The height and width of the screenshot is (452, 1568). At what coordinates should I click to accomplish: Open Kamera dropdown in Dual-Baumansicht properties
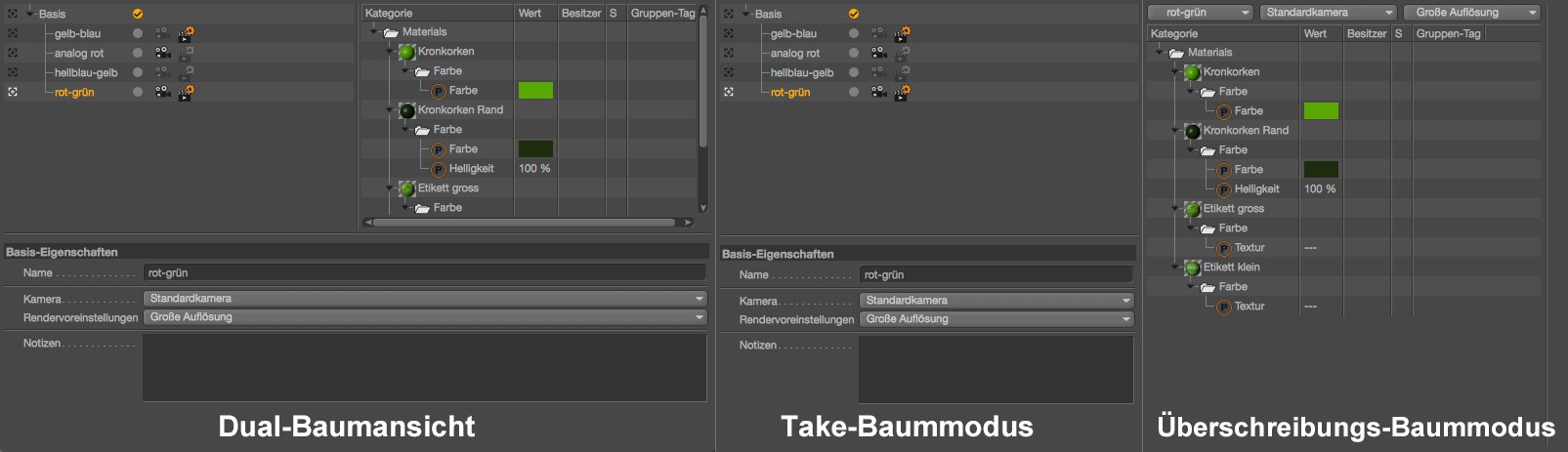(x=425, y=299)
